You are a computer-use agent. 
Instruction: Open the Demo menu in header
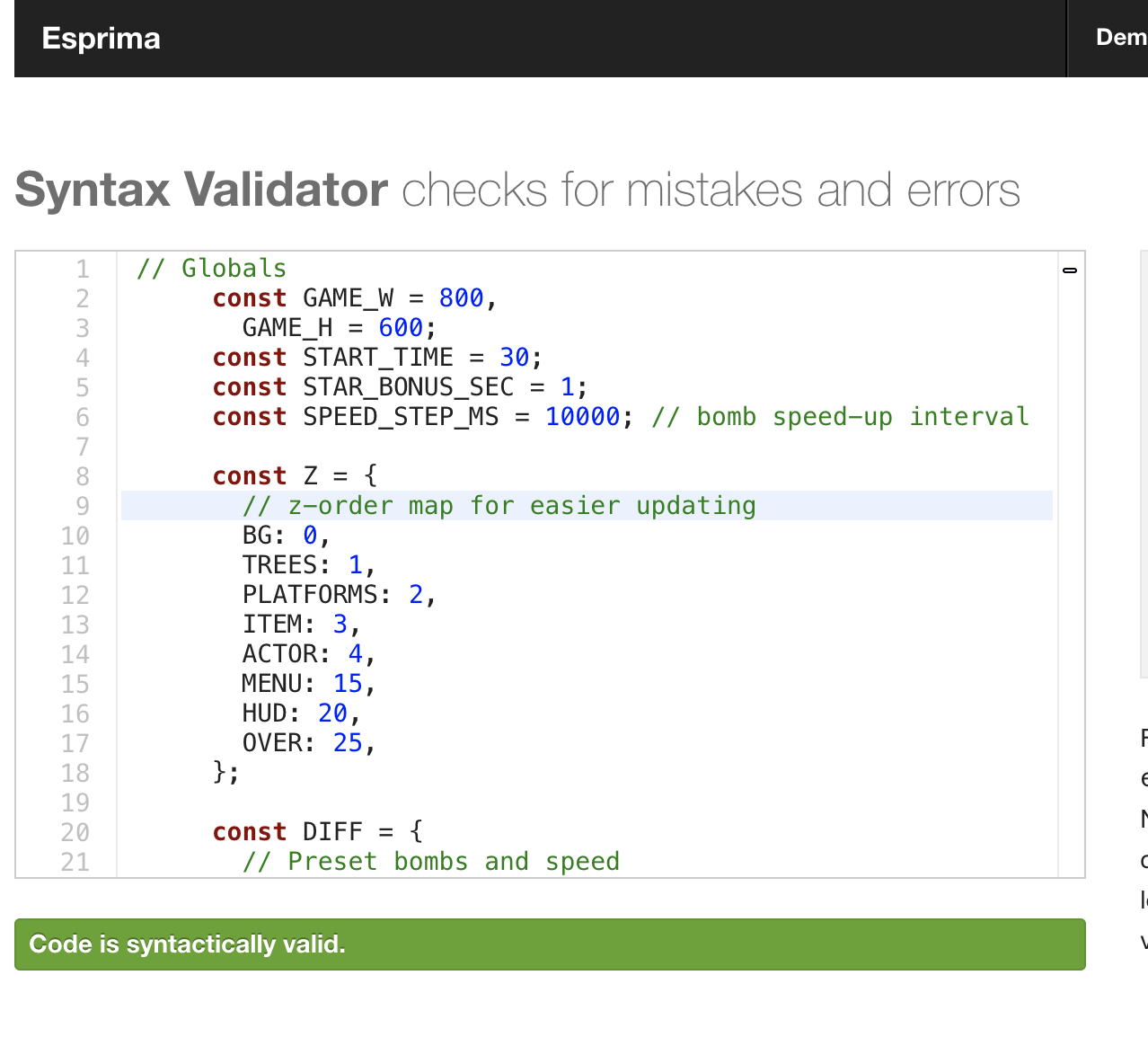[x=1120, y=37]
